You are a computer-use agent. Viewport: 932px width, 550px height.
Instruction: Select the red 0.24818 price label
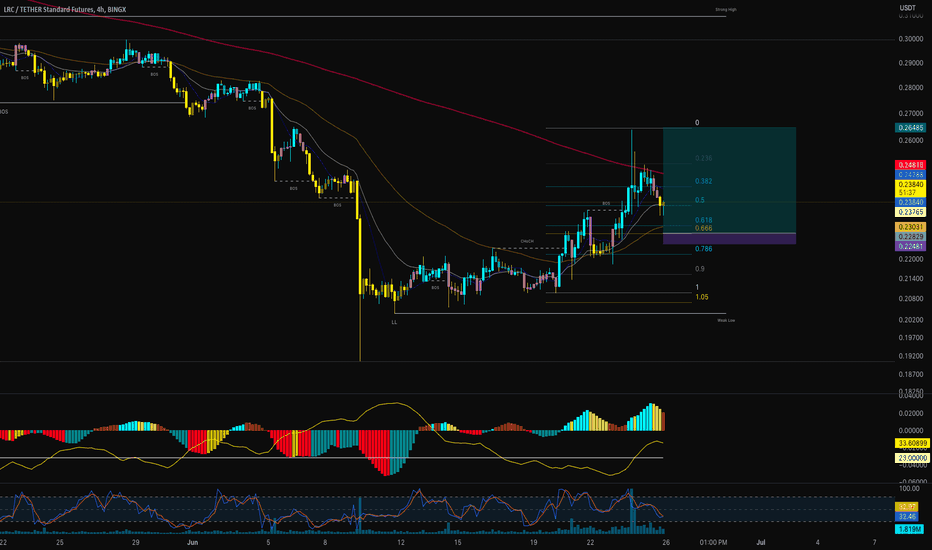click(910, 165)
